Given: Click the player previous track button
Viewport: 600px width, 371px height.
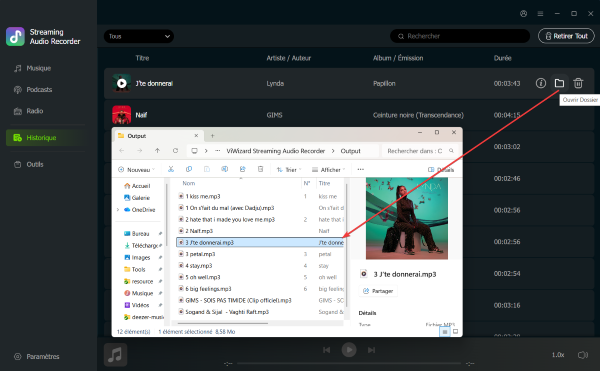Looking at the screenshot, I should click(x=326, y=350).
